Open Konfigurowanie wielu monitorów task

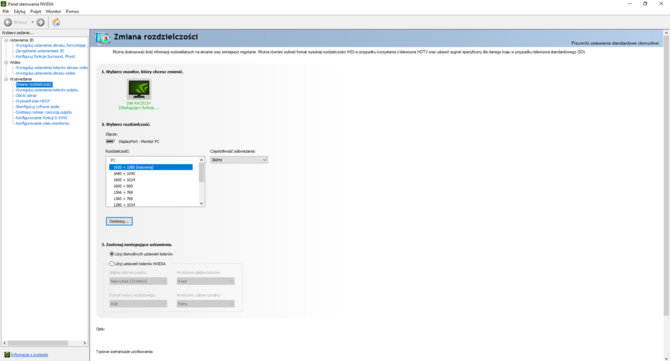pos(42,123)
